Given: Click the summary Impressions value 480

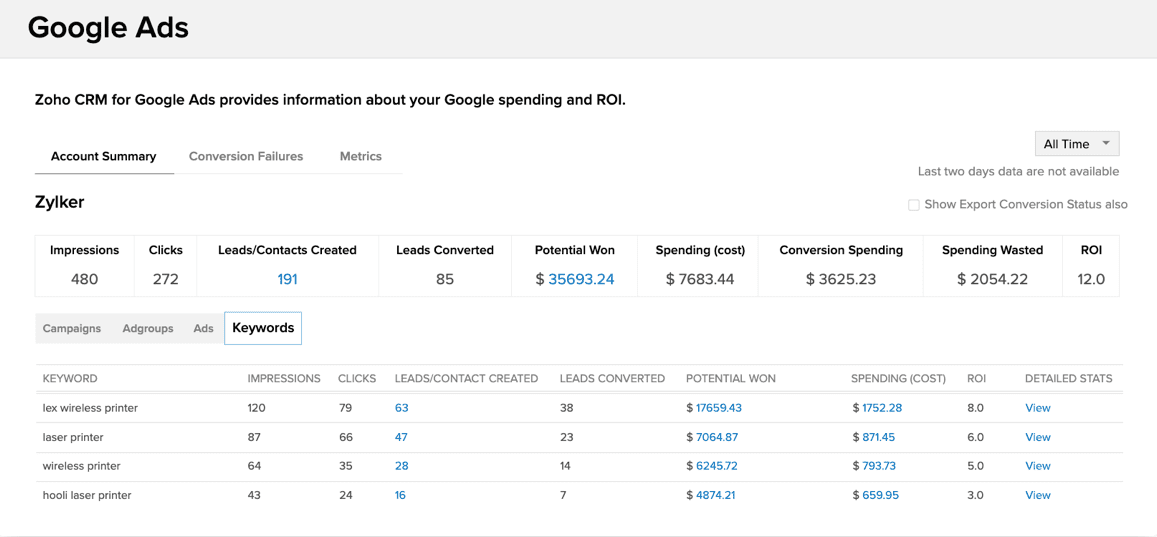Looking at the screenshot, I should 84,280.
